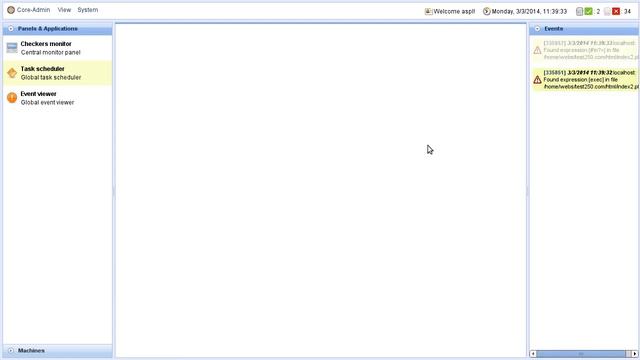
Task: Click the Core-Admin logo icon
Action: point(11,10)
